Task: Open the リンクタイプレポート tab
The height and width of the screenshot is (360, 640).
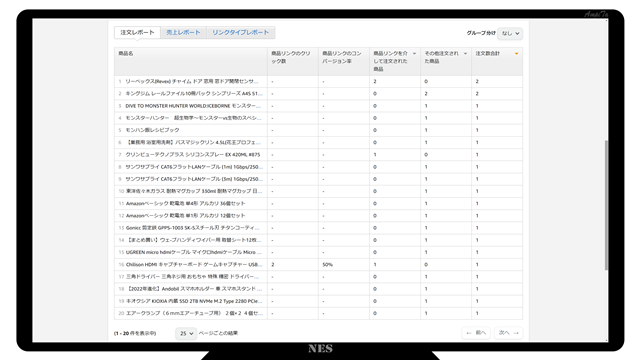Action: (x=240, y=33)
